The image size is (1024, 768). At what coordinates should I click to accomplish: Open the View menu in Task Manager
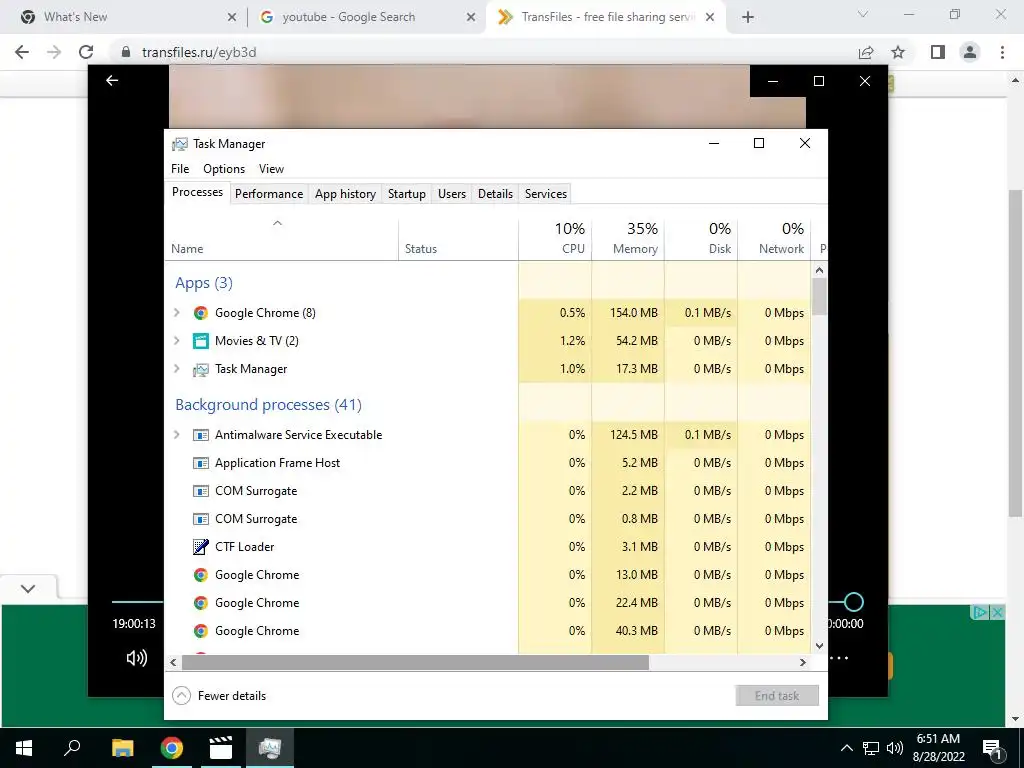271,169
